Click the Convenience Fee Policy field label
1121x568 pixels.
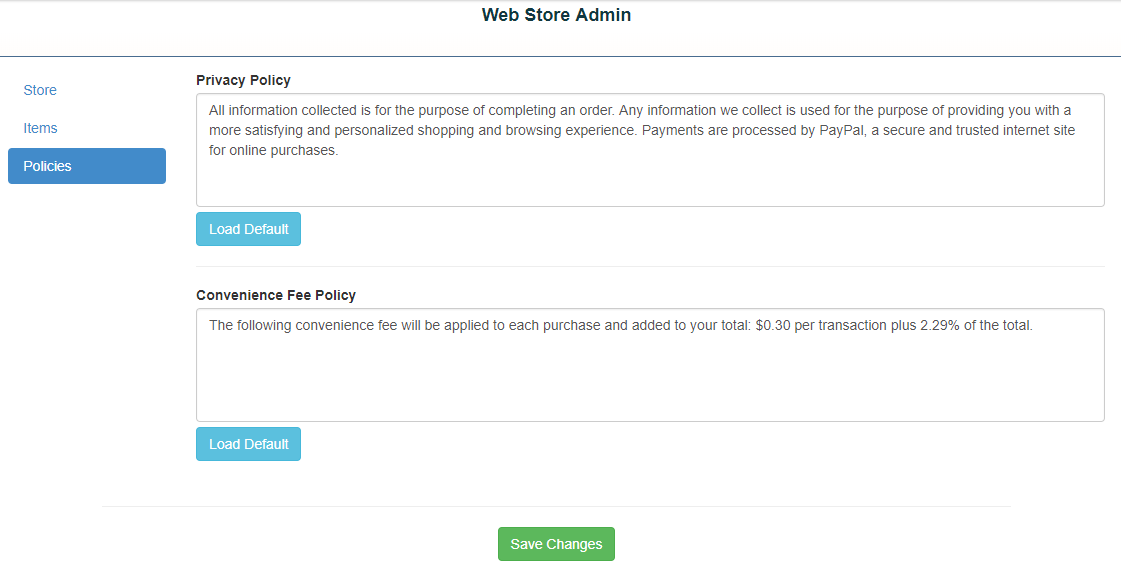(x=276, y=295)
